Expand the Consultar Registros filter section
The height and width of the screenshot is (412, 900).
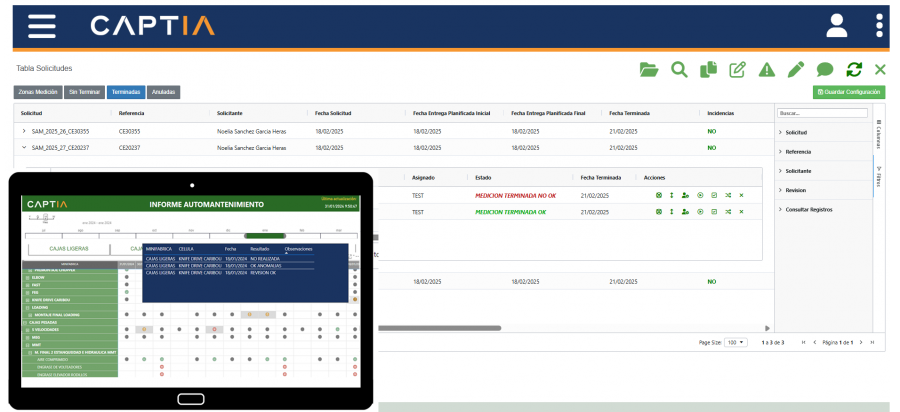point(781,209)
